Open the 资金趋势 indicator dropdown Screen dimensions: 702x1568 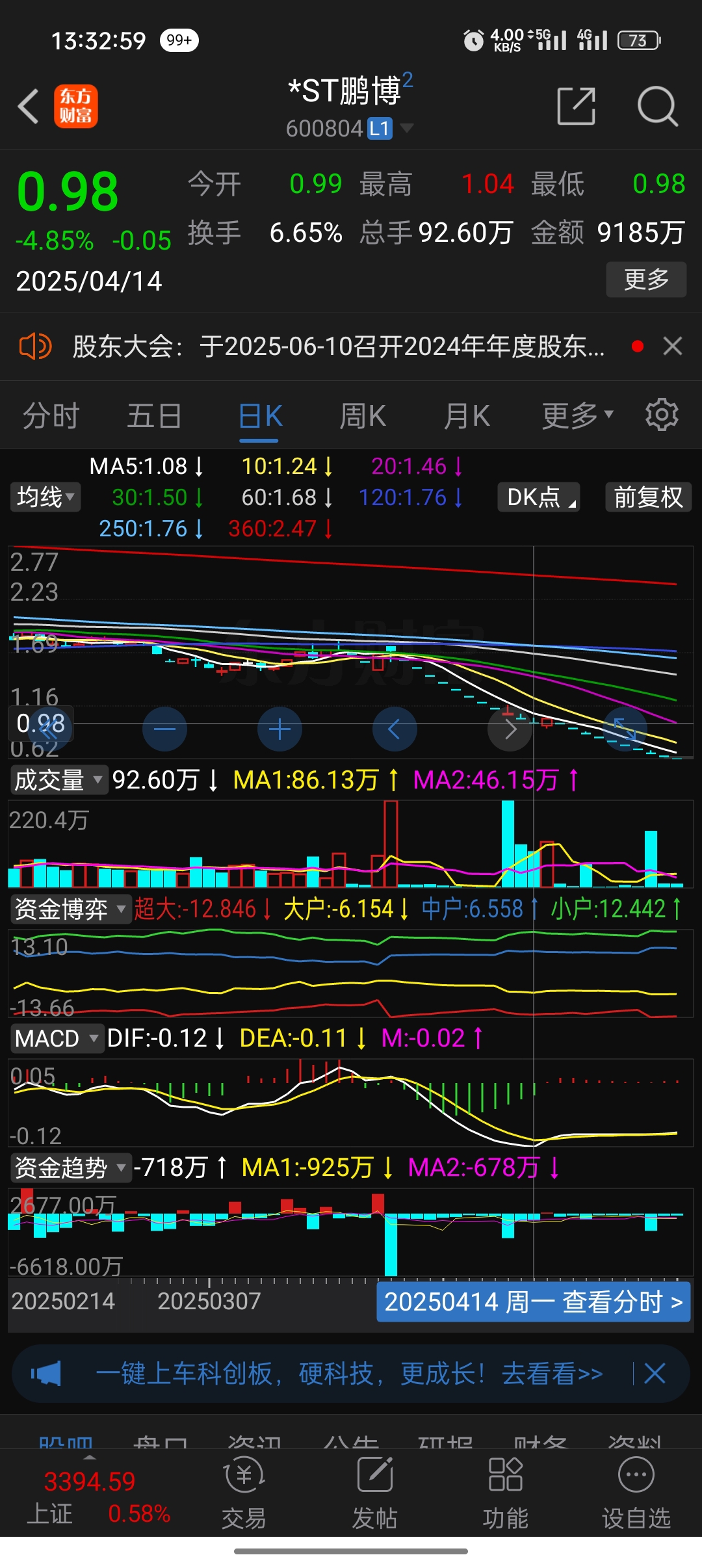[70, 1168]
